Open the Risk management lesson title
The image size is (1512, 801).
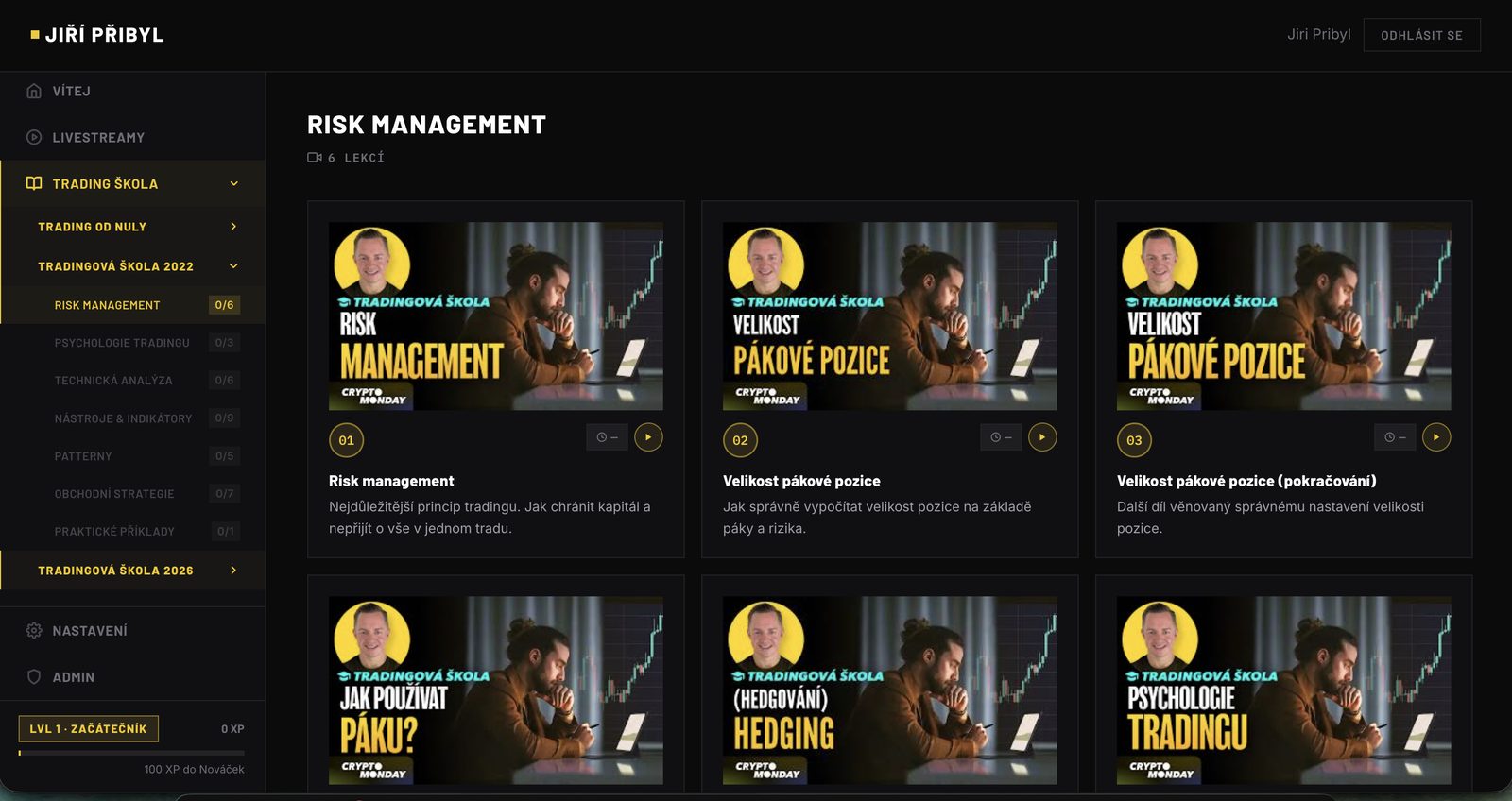pos(391,481)
